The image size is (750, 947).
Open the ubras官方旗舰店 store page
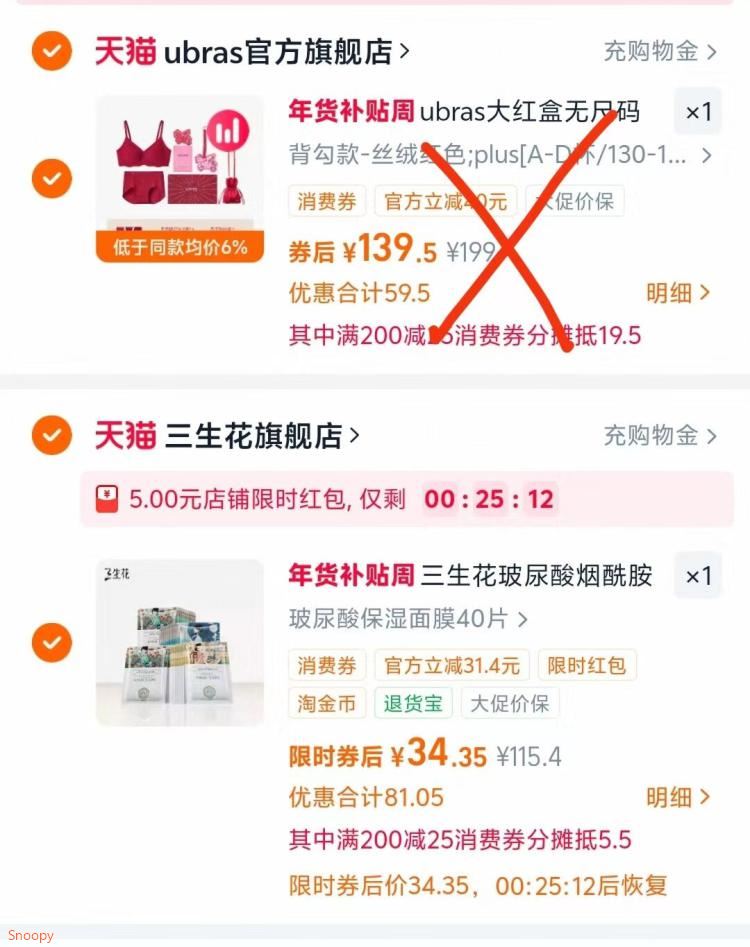[252, 51]
